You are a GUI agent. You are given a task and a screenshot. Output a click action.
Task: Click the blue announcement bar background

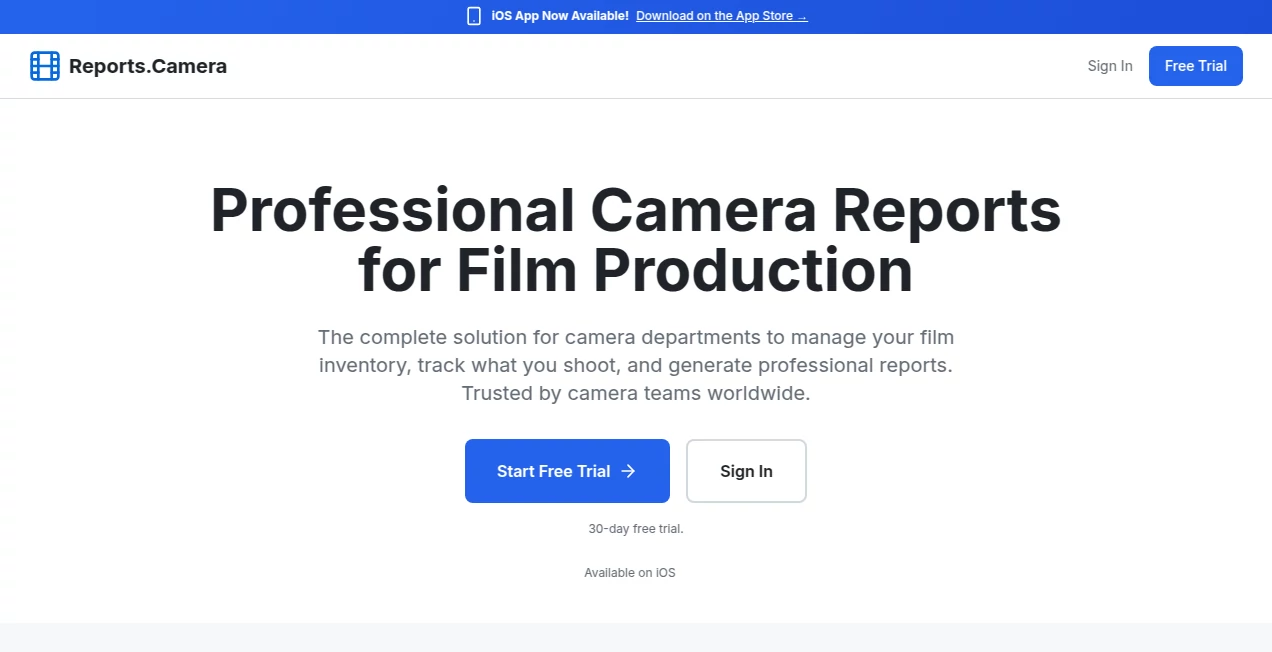(200, 16)
